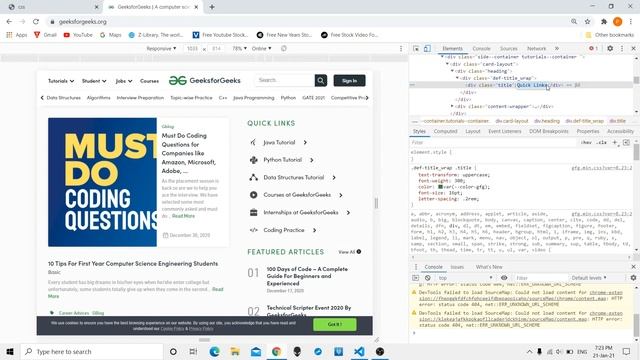Open the Extensions puzzle icon

click(x=604, y=22)
